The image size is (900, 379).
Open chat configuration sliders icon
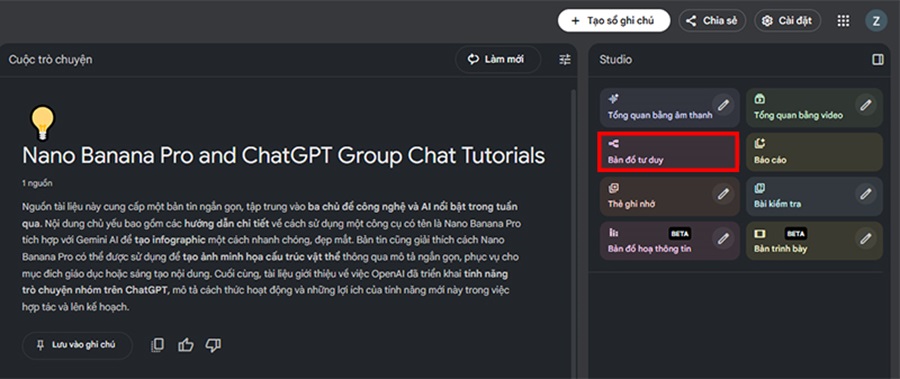pyautogui.click(x=565, y=59)
